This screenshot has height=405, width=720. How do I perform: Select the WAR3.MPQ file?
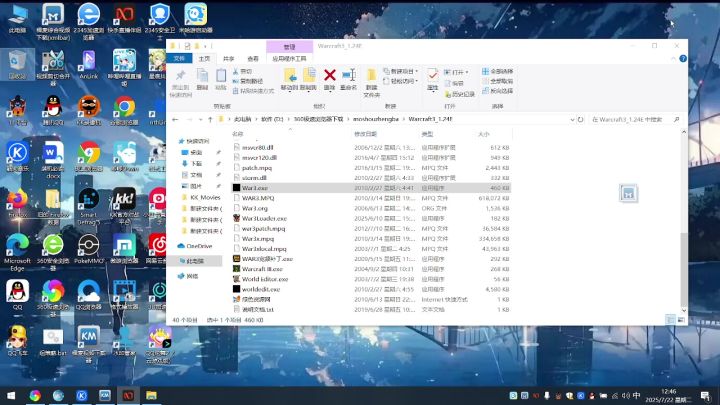pyautogui.click(x=258, y=198)
